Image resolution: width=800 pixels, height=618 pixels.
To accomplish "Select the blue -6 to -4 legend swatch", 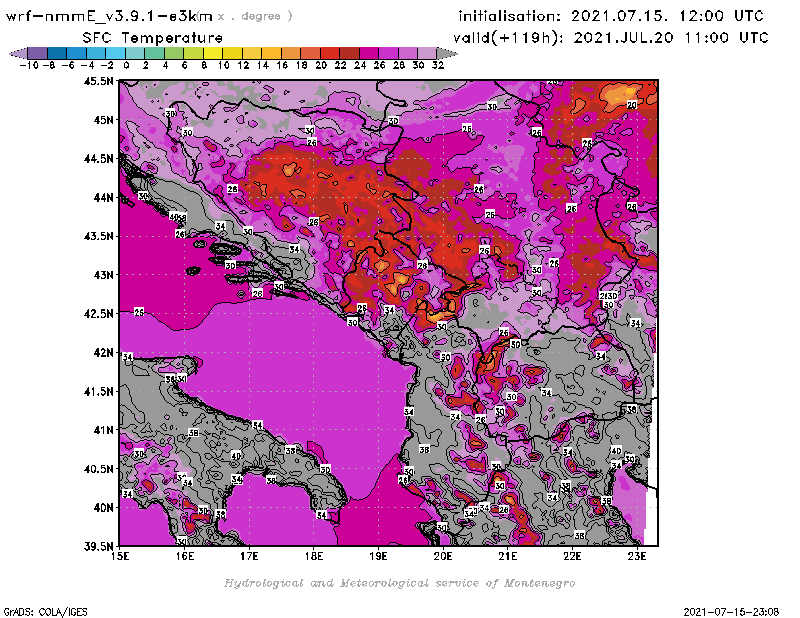I will coord(77,53).
